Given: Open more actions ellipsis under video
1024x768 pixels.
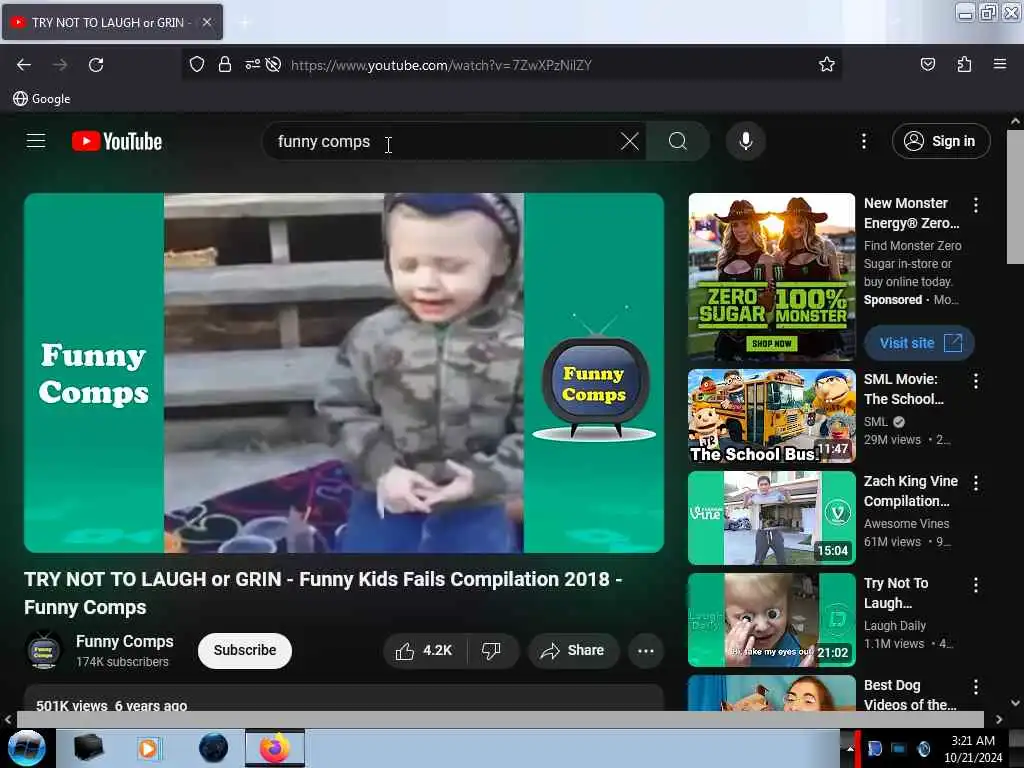Looking at the screenshot, I should coord(645,650).
